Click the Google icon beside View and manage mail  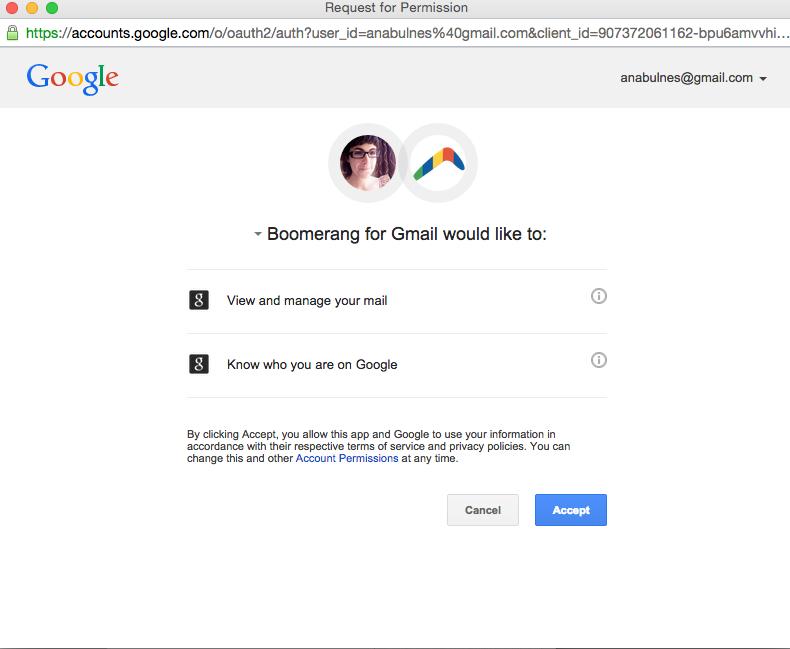pyautogui.click(x=199, y=300)
